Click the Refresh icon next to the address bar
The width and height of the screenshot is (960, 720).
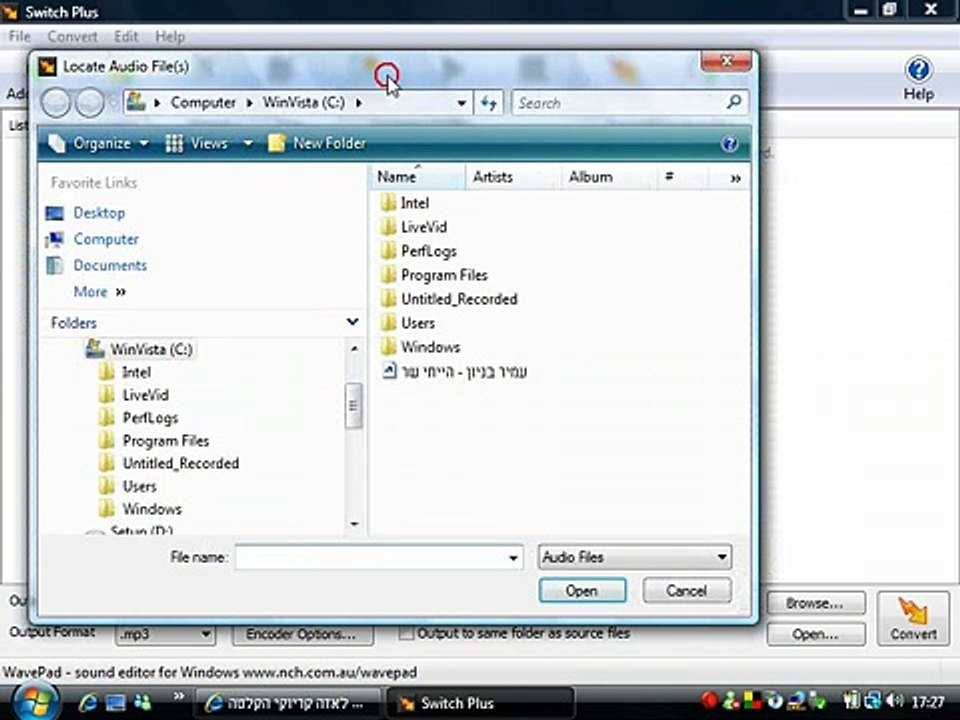coord(489,103)
